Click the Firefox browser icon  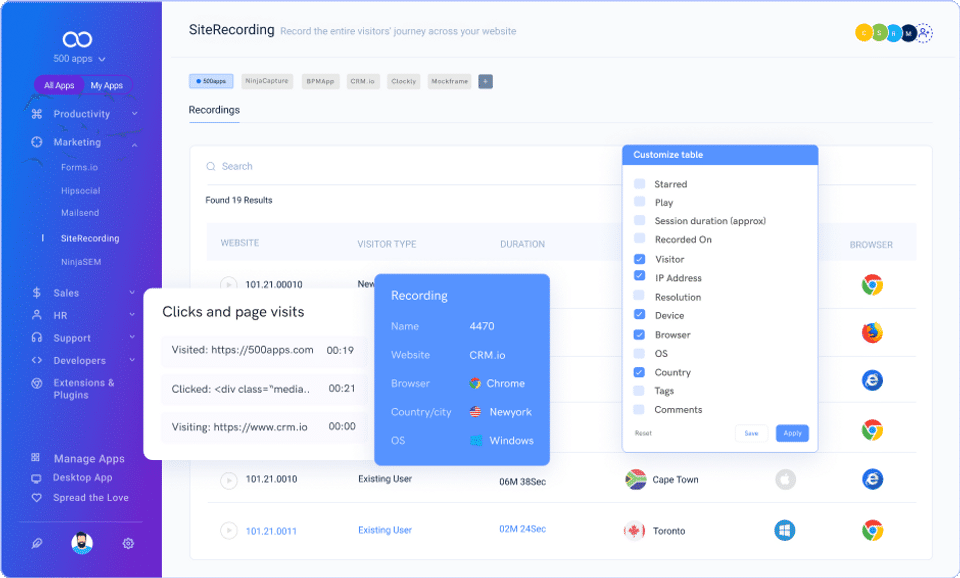click(x=872, y=332)
